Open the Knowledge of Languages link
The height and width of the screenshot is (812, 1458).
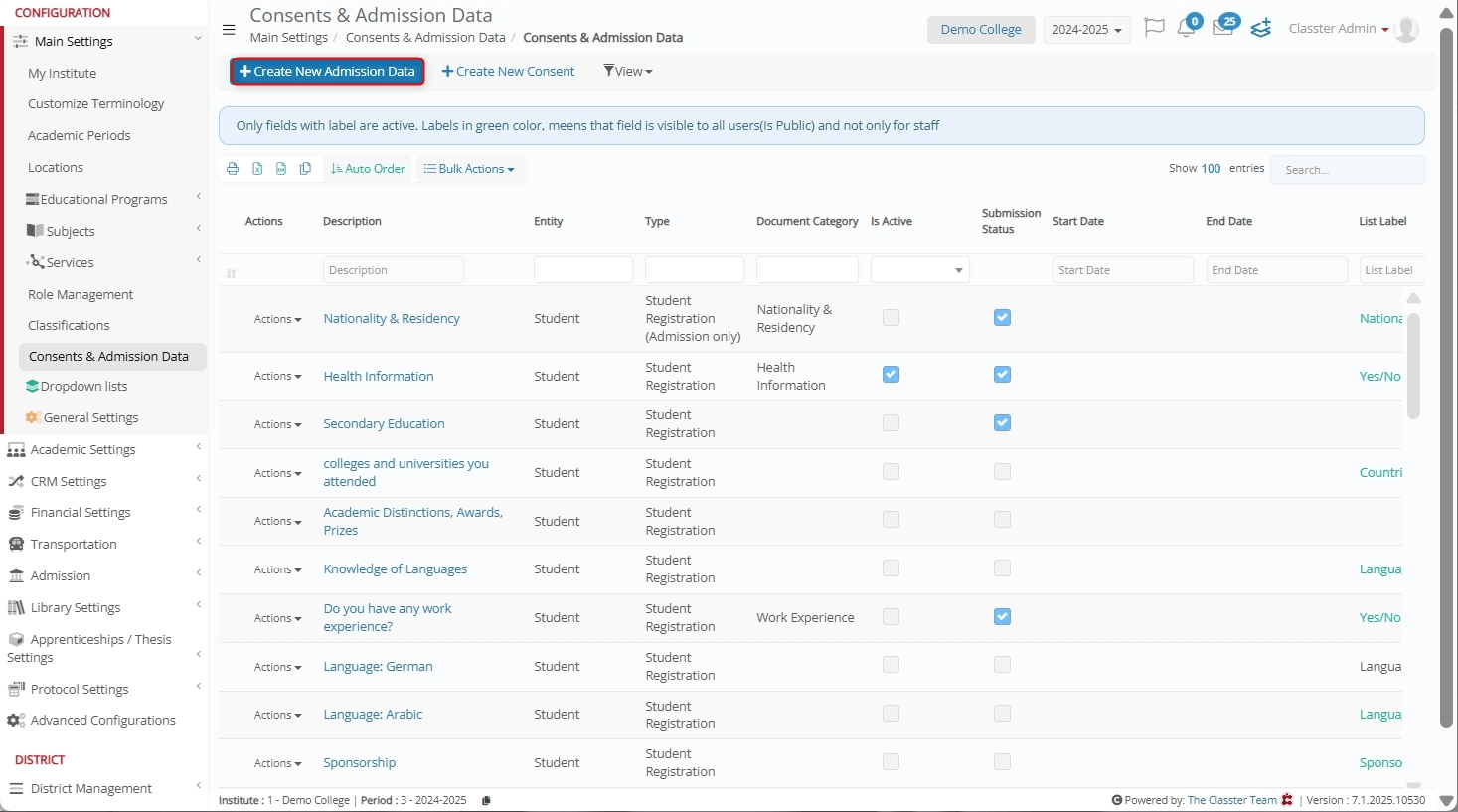click(x=395, y=569)
